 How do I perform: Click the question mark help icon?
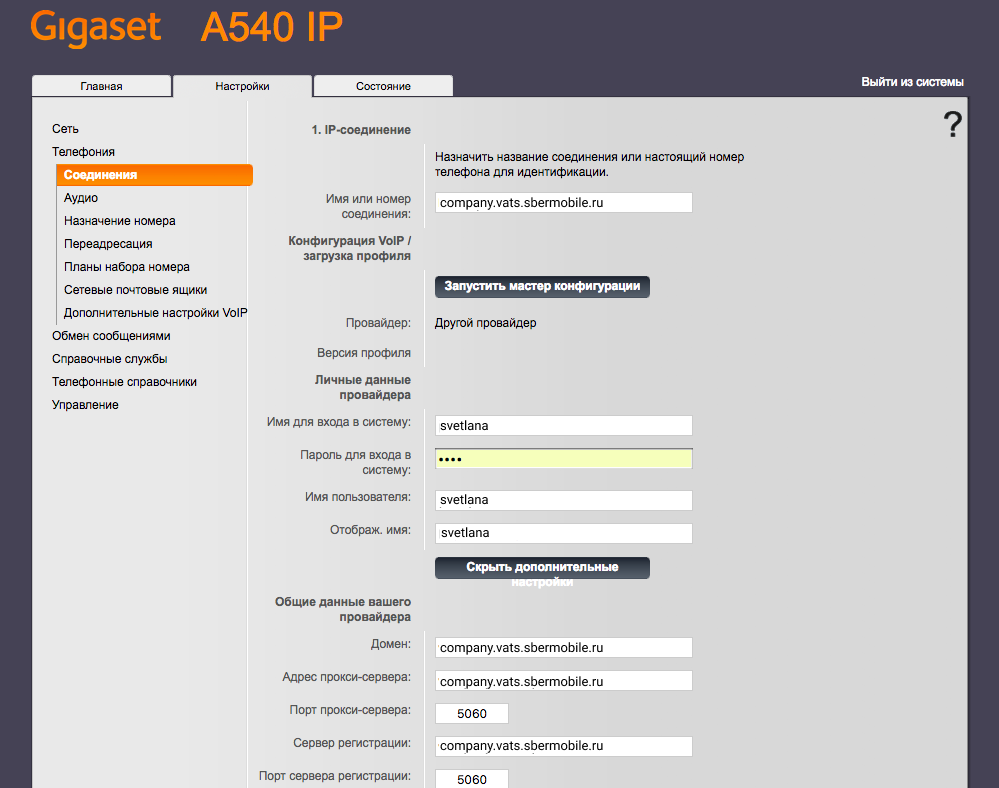click(952, 126)
